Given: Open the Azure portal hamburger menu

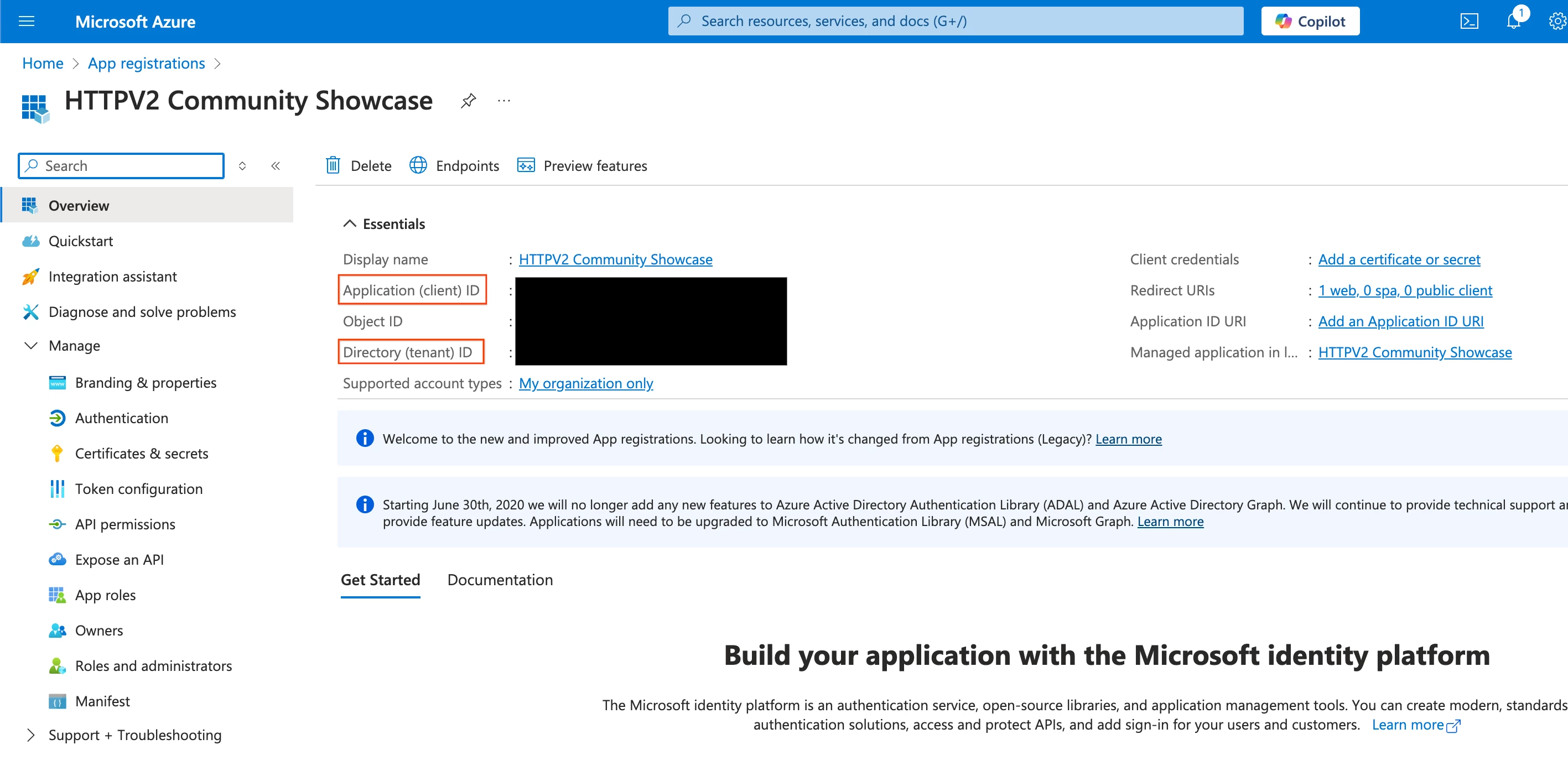Looking at the screenshot, I should click(x=27, y=22).
